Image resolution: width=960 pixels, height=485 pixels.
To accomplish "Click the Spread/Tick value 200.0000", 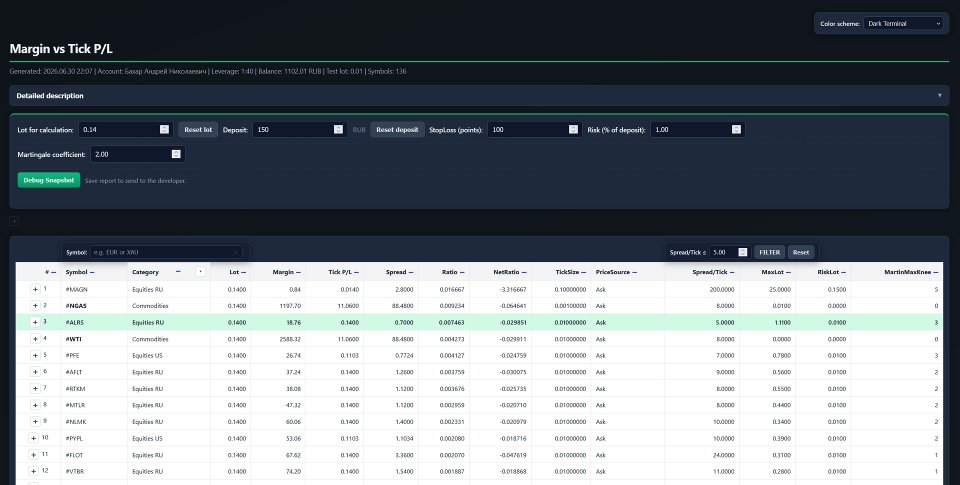I will (722, 289).
